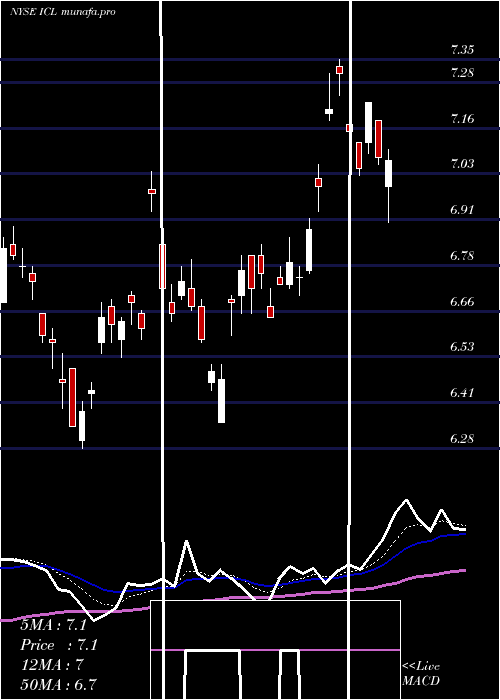The height and width of the screenshot is (700, 500).
Task: Click the 6.41 price level label
Action: pyautogui.click(x=462, y=393)
